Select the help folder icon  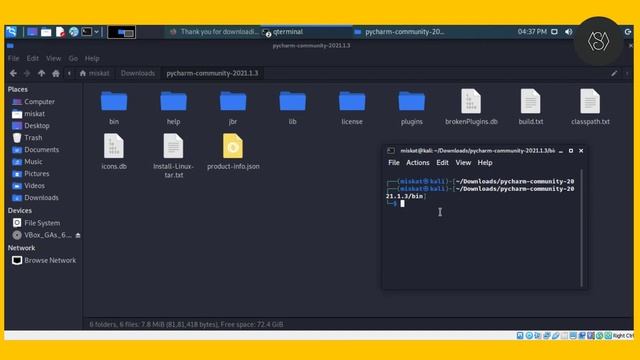click(x=173, y=102)
